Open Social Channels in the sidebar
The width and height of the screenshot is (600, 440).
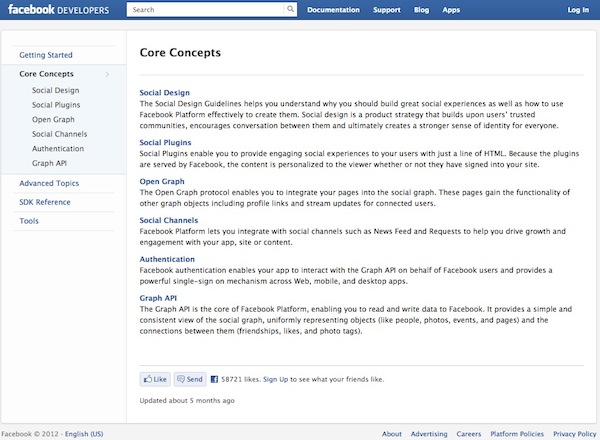[x=60, y=134]
